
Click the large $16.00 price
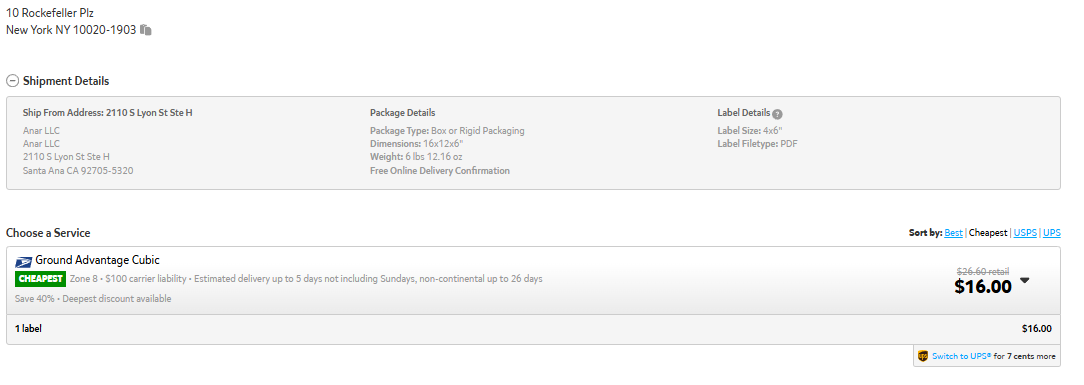pos(983,287)
